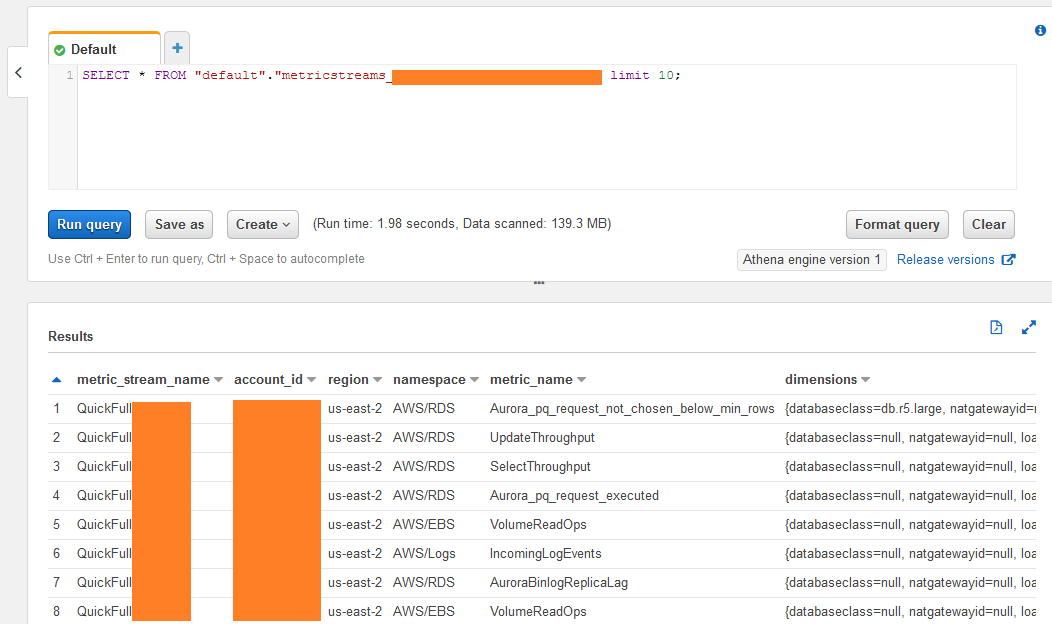Image resolution: width=1052 pixels, height=624 pixels.
Task: Click the Save as button
Action: click(x=178, y=224)
